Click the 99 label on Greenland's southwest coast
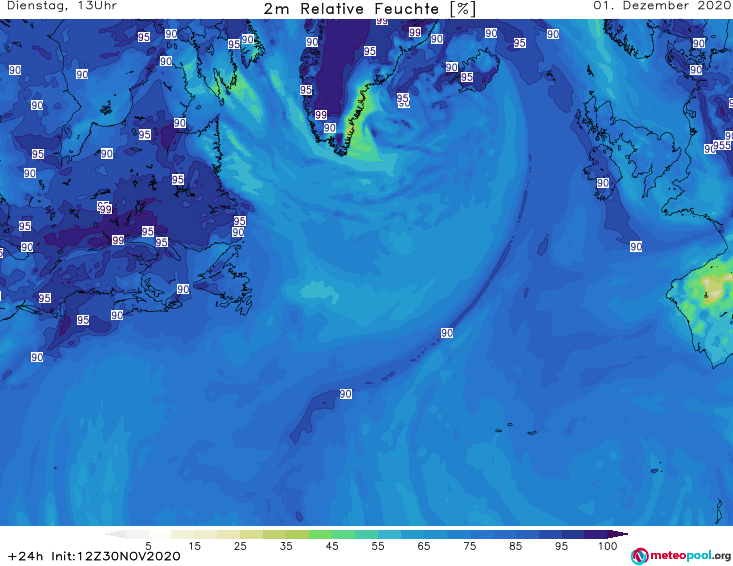Screen dimensions: 733x566 click(321, 115)
